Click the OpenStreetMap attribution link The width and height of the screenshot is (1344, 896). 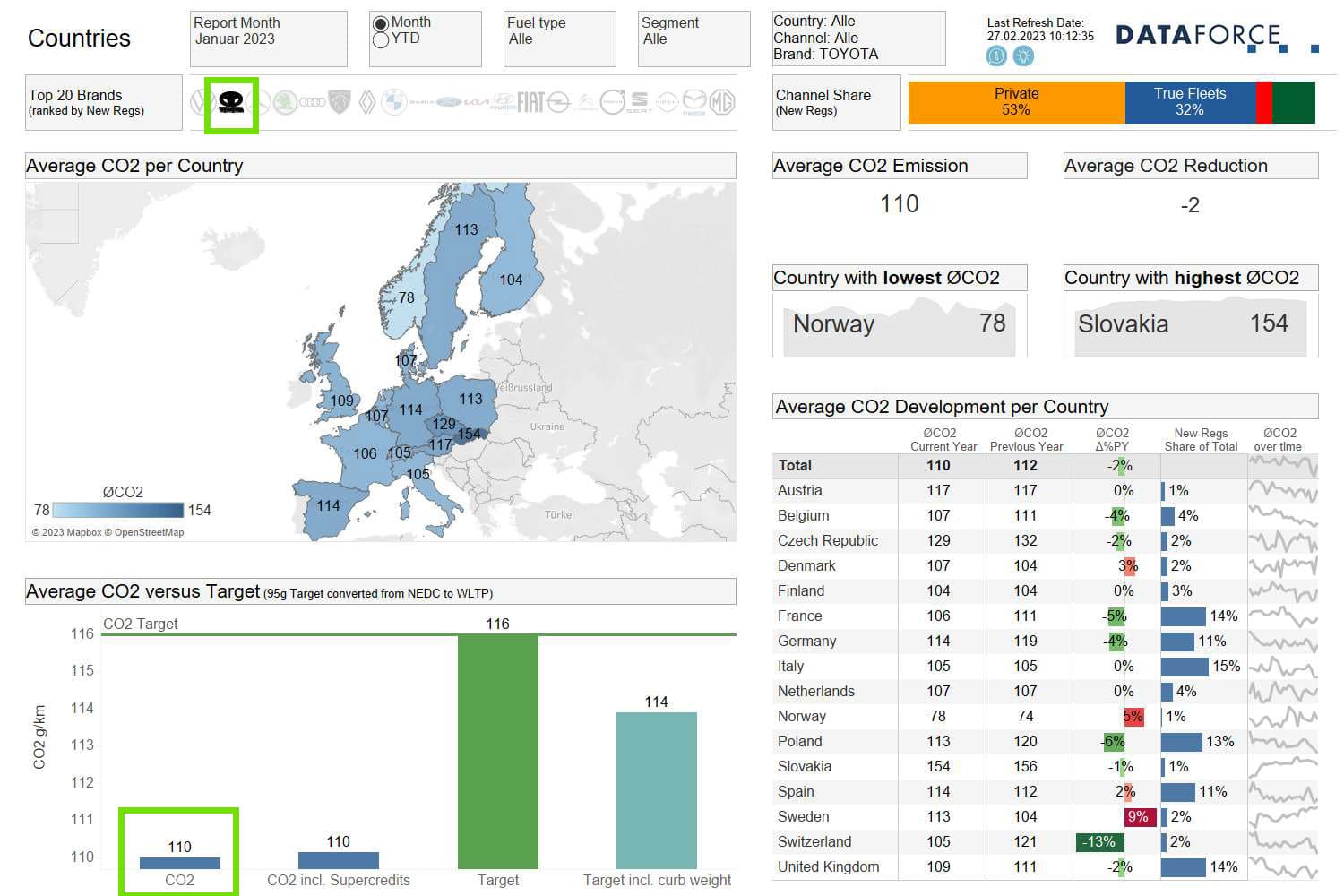click(144, 532)
